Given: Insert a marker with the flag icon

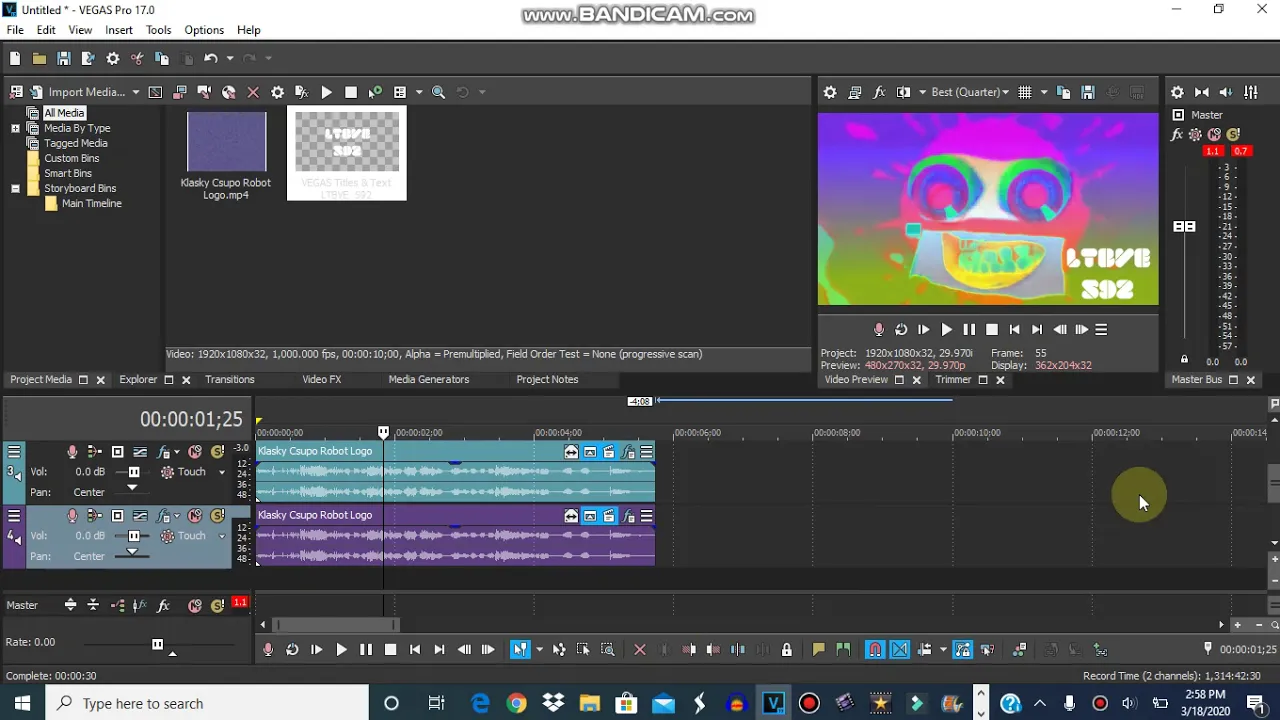Looking at the screenshot, I should (x=818, y=650).
